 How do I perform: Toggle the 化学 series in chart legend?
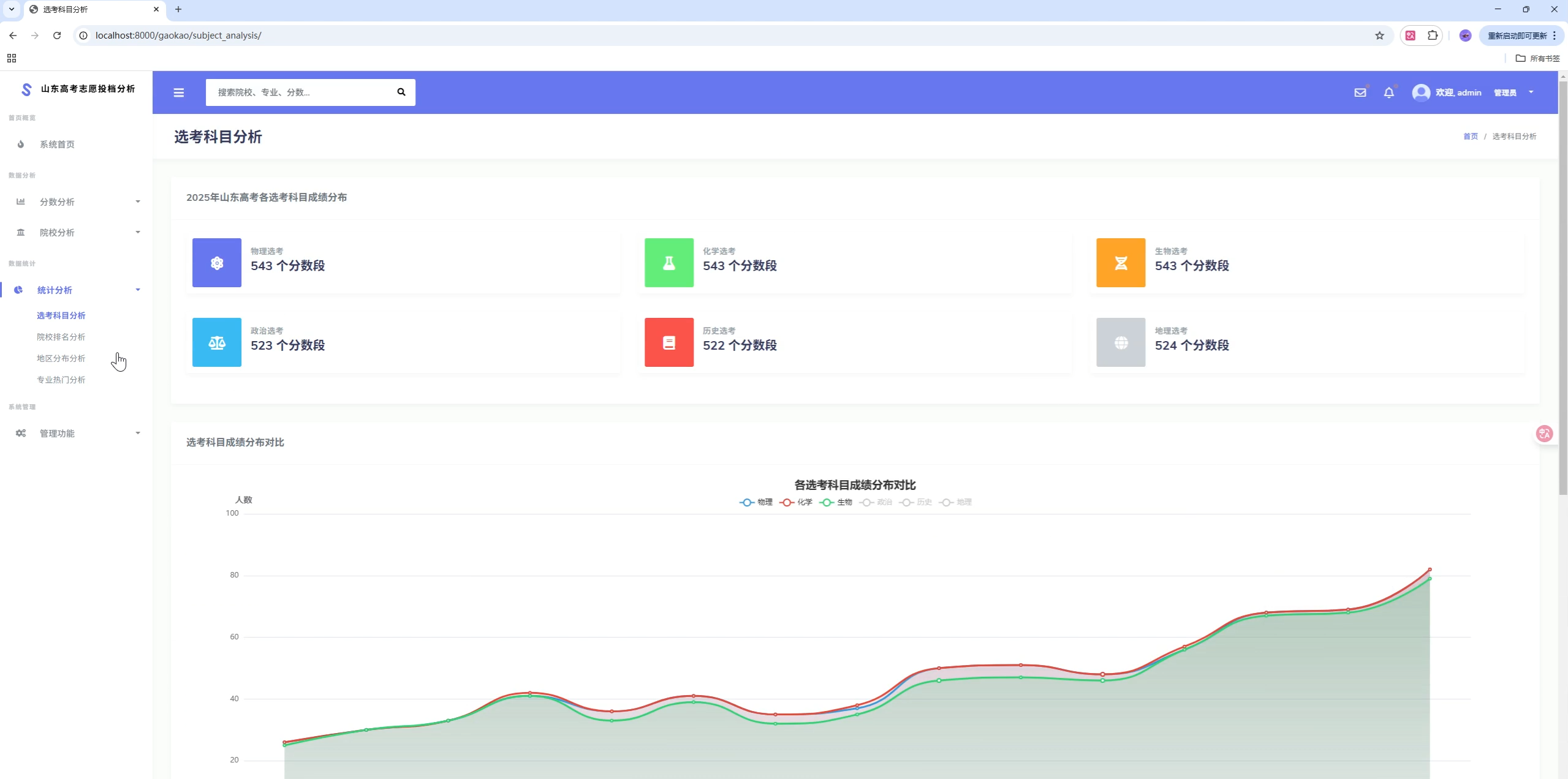point(797,502)
